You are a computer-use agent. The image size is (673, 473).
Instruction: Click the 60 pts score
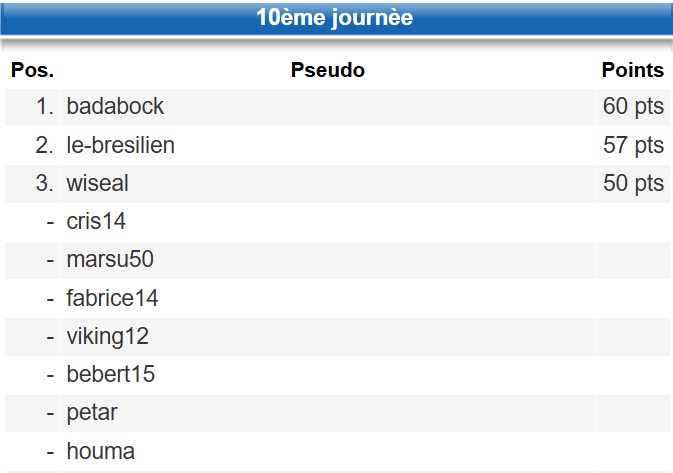pos(633,107)
